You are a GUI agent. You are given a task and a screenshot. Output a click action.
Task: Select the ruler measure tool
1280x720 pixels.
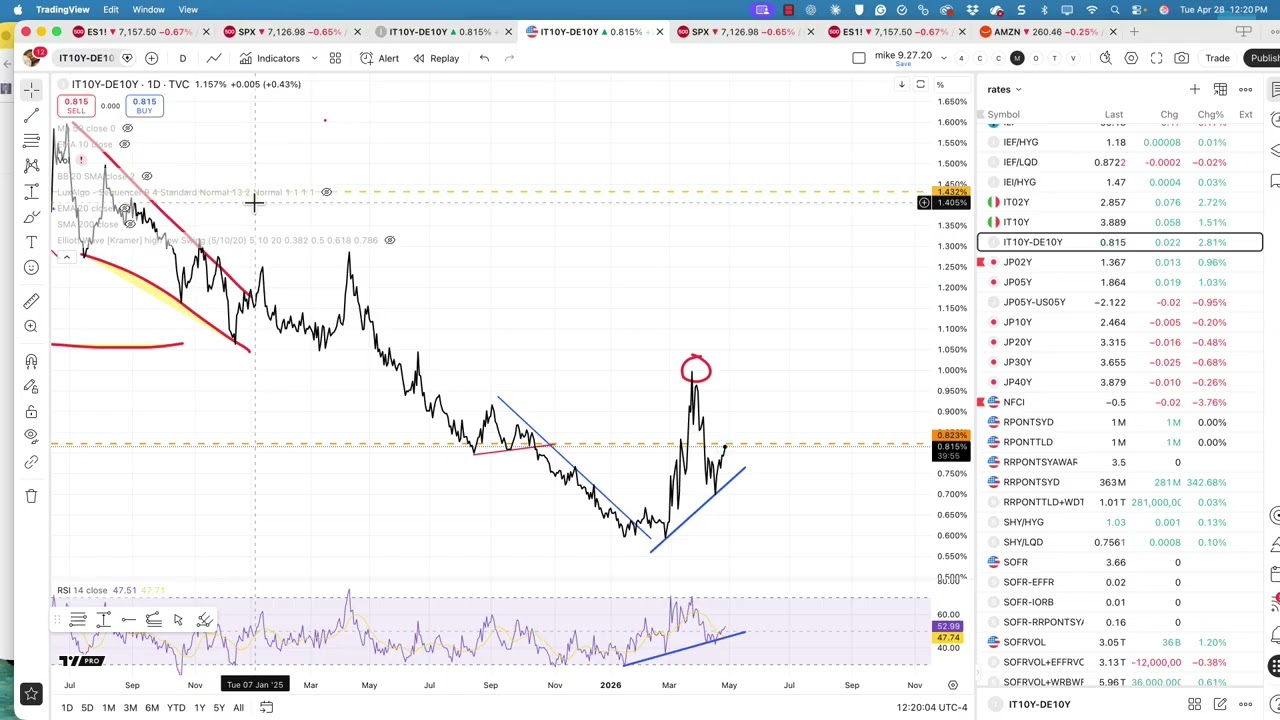tap(31, 300)
